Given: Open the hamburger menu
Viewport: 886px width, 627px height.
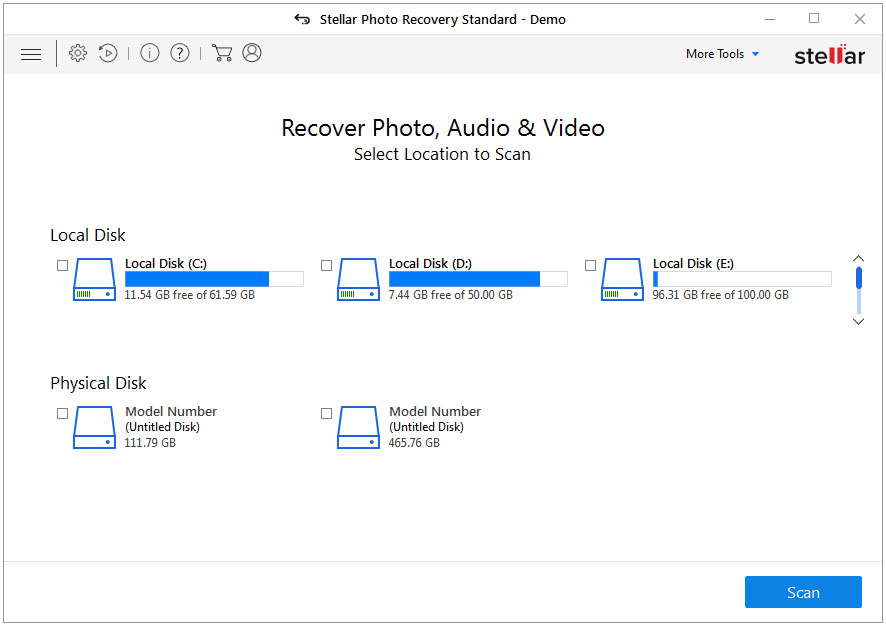Looking at the screenshot, I should click(30, 53).
